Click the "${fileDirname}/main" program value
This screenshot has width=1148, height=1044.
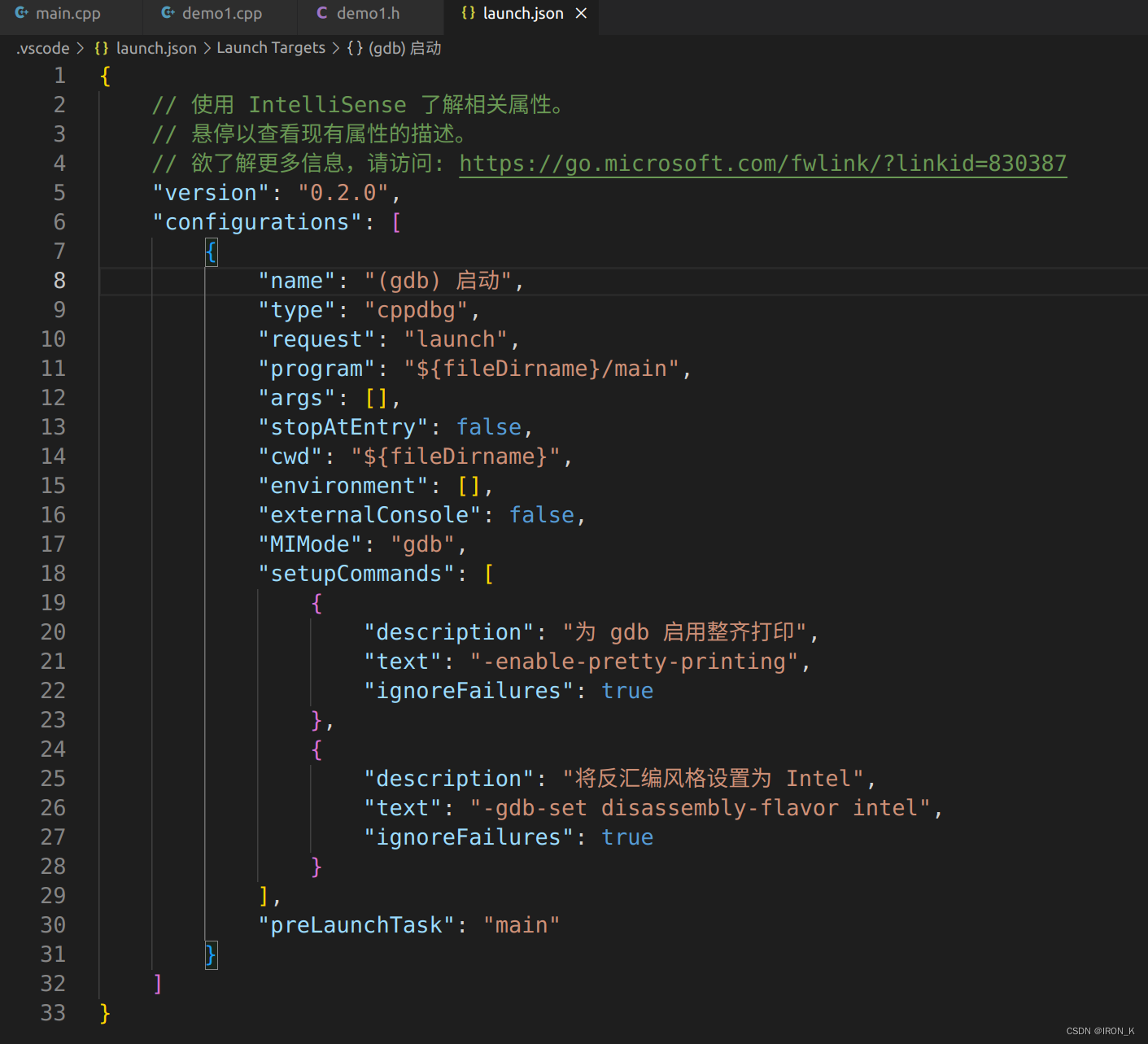(541, 369)
